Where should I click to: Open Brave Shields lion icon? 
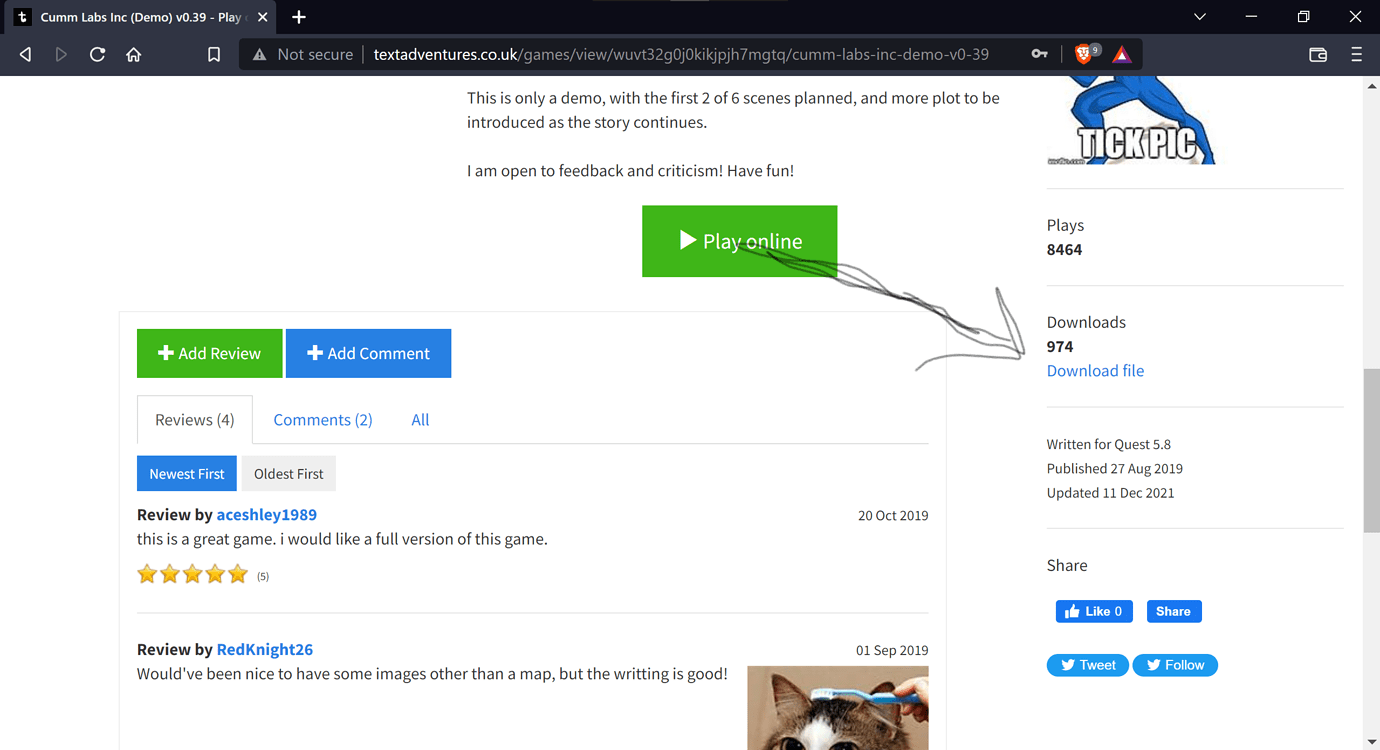pos(1084,55)
